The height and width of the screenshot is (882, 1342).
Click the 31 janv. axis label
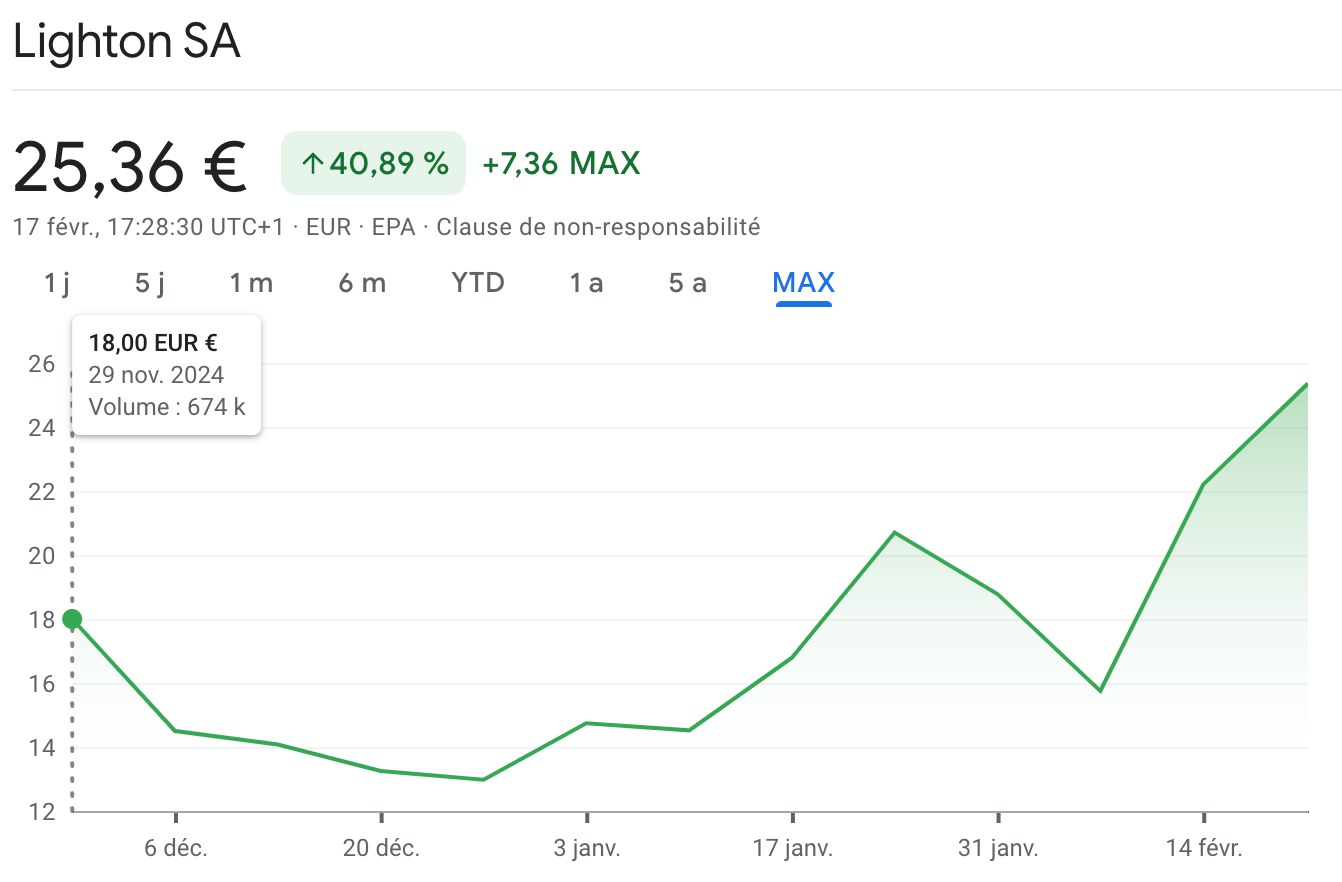click(x=998, y=849)
